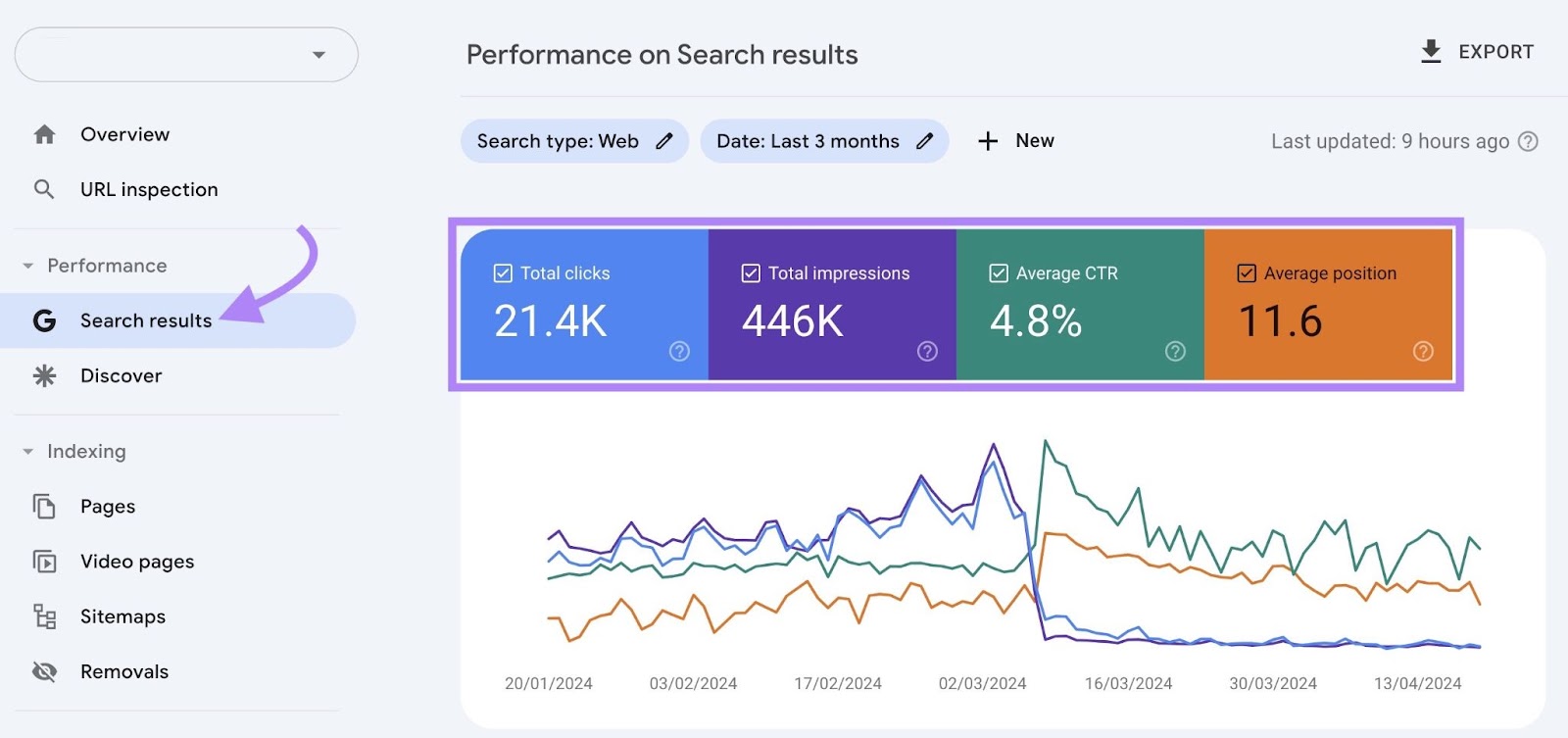Click the Export download icon
This screenshot has height=738, width=1568.
click(x=1431, y=52)
